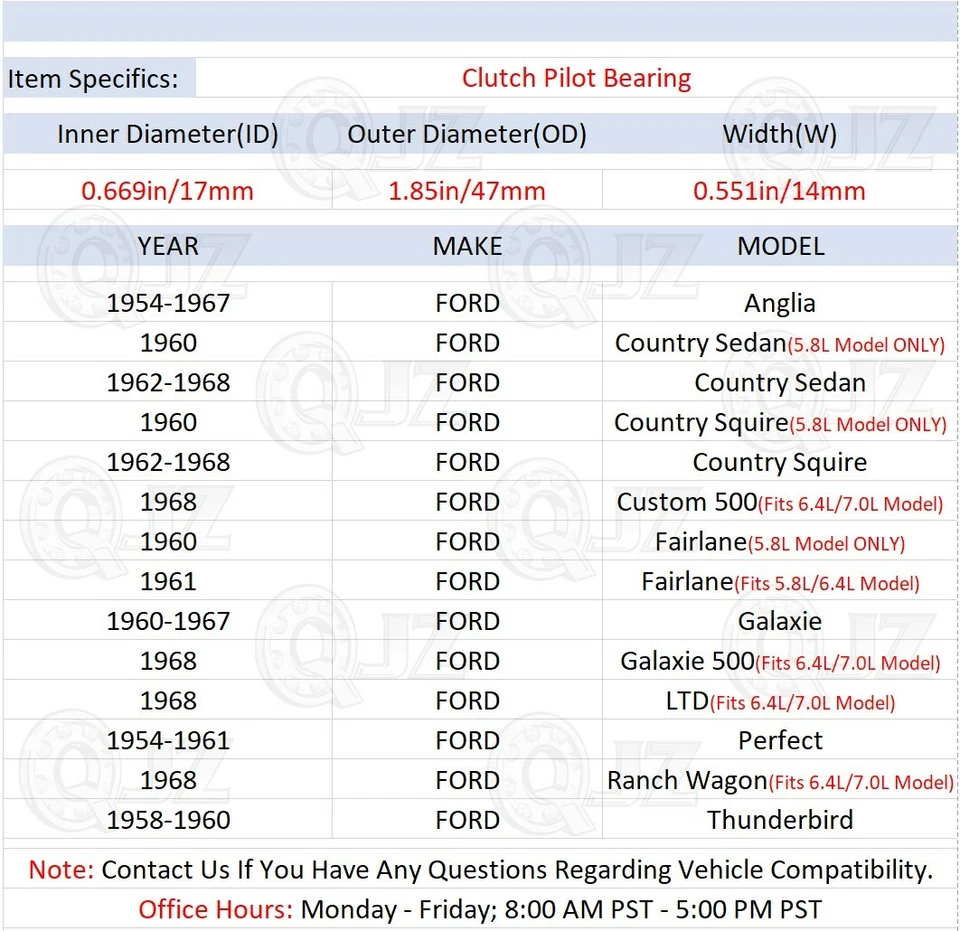Click the 'Anglia' model cell
Screen dimensions: 960x931
coord(779,303)
